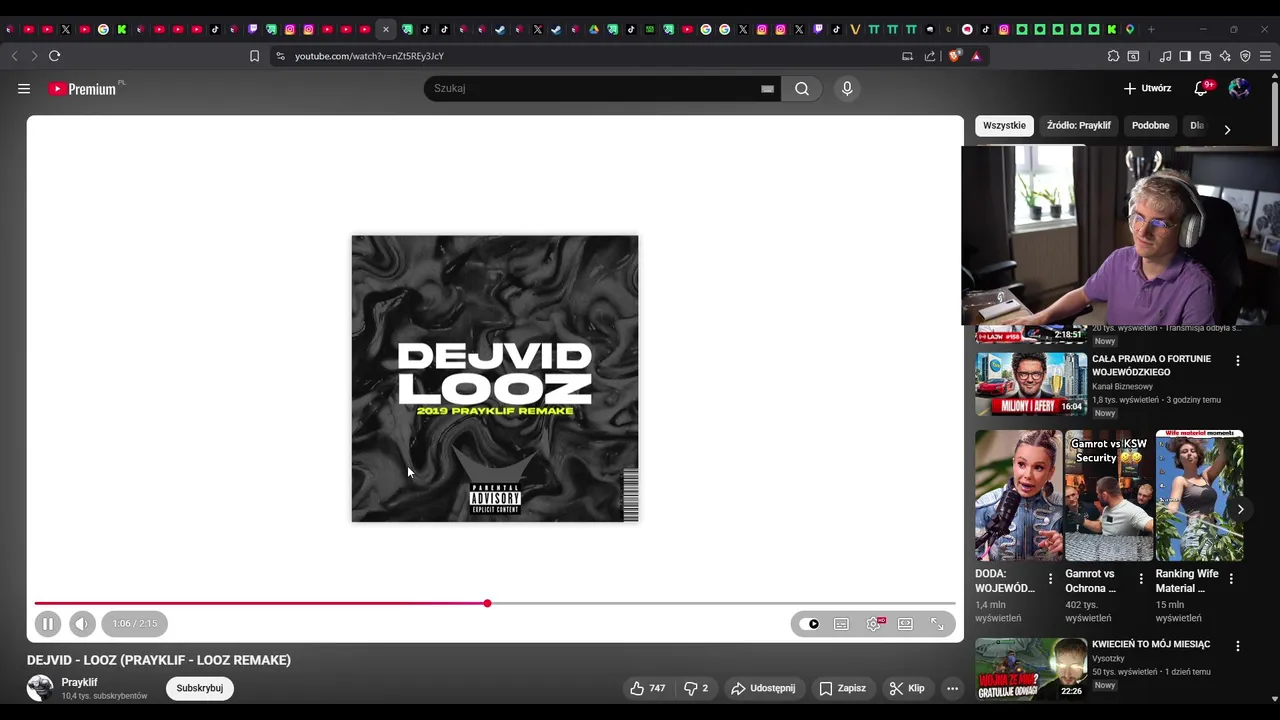Open the on-screen keyboard in search box

click(767, 88)
